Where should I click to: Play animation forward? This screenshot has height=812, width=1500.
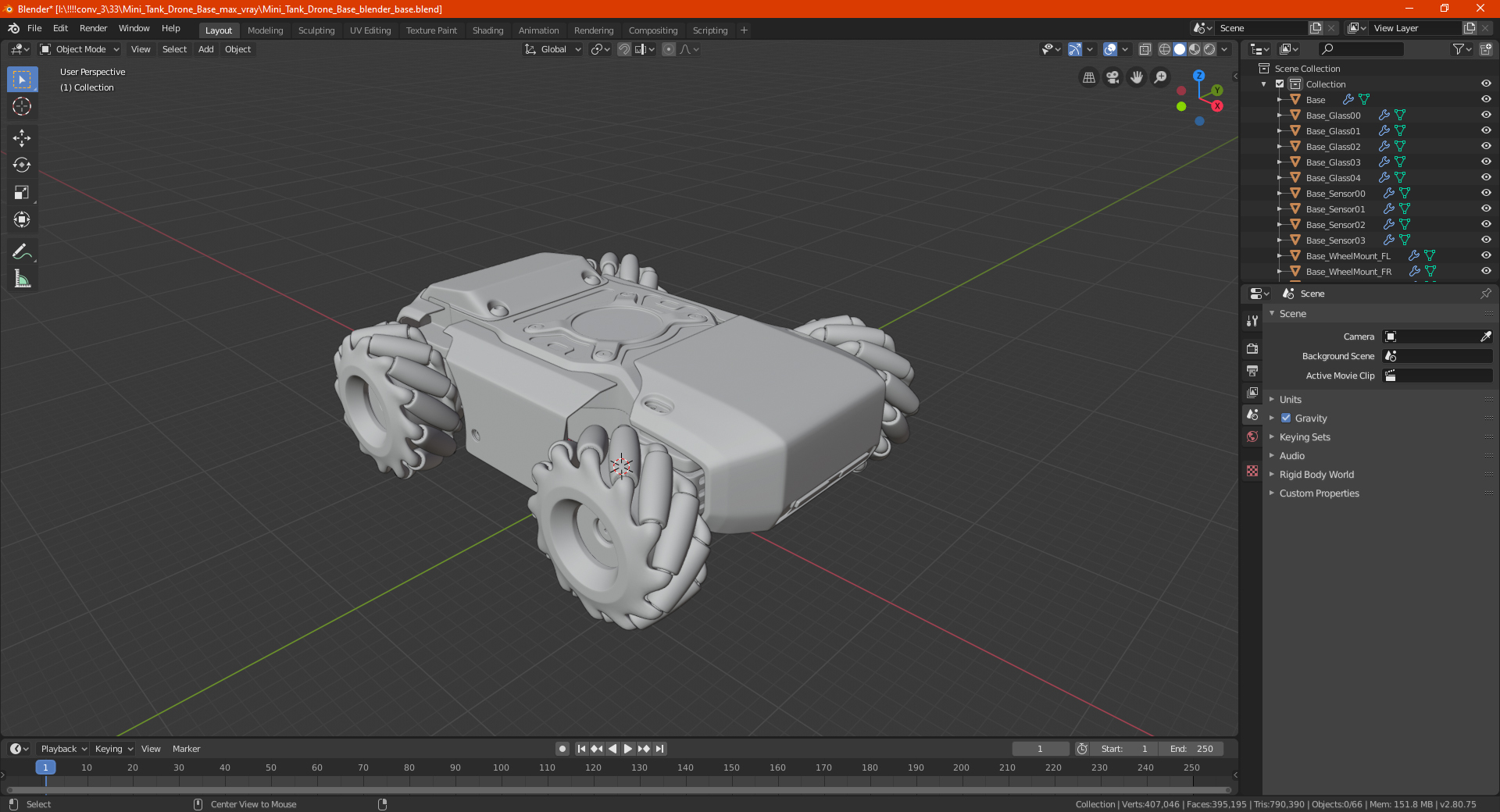[628, 749]
